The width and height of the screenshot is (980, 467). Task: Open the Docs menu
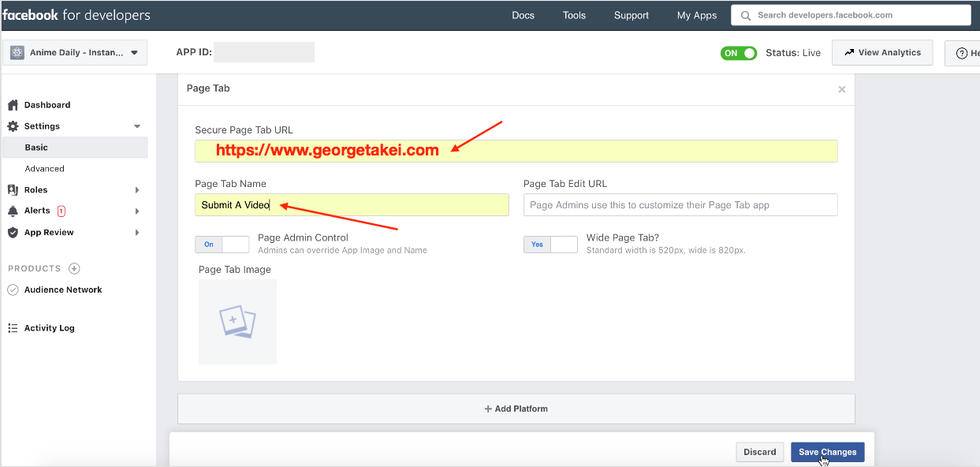(523, 15)
